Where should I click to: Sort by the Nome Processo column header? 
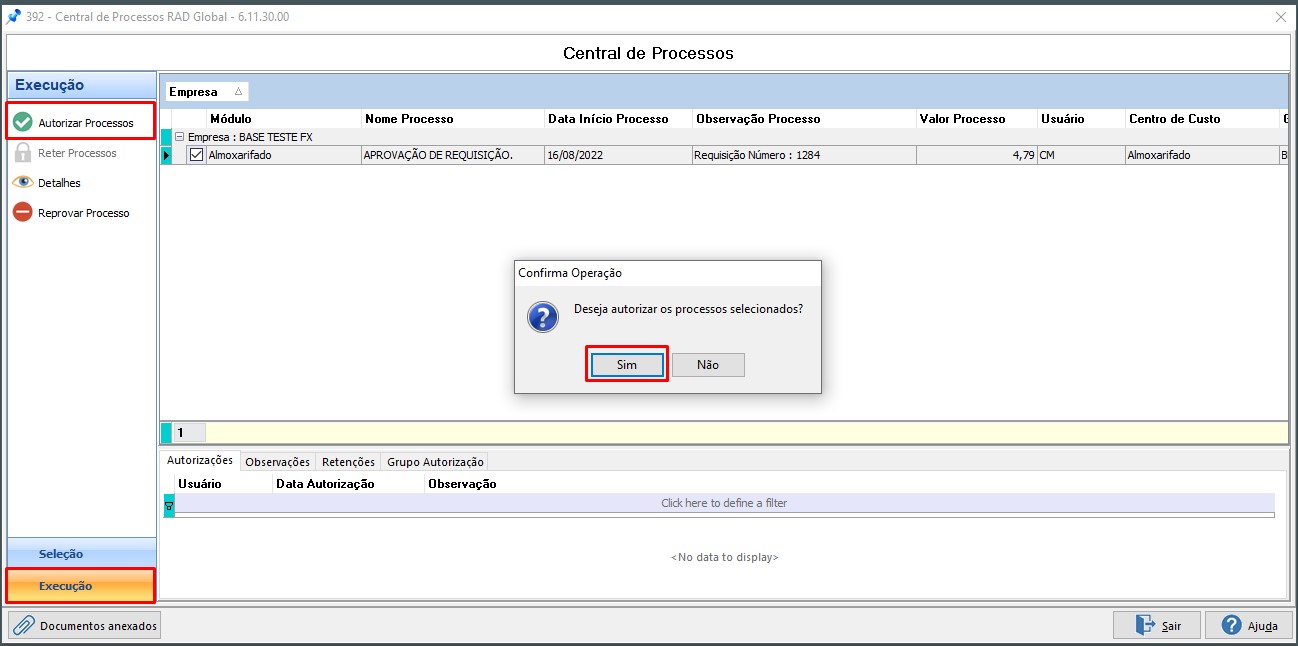click(x=452, y=118)
